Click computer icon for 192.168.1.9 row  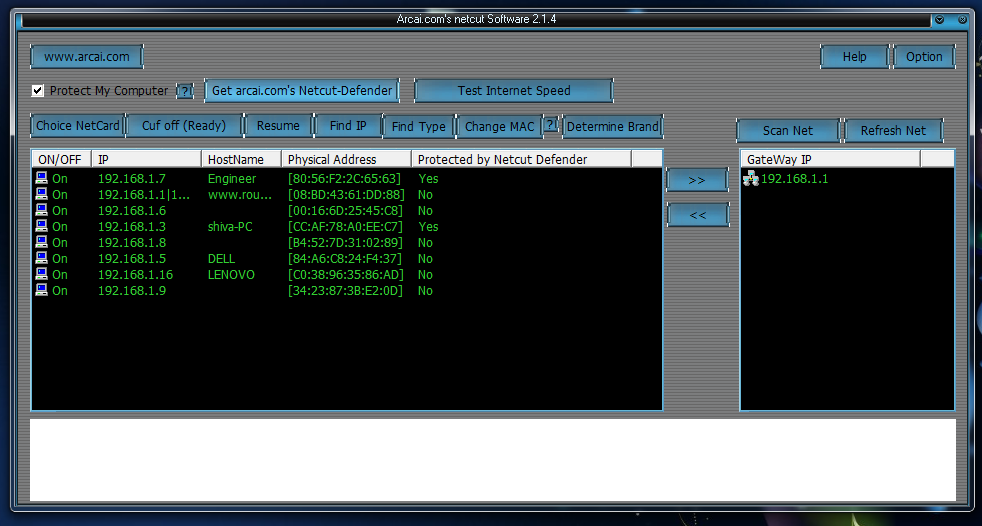point(41,291)
